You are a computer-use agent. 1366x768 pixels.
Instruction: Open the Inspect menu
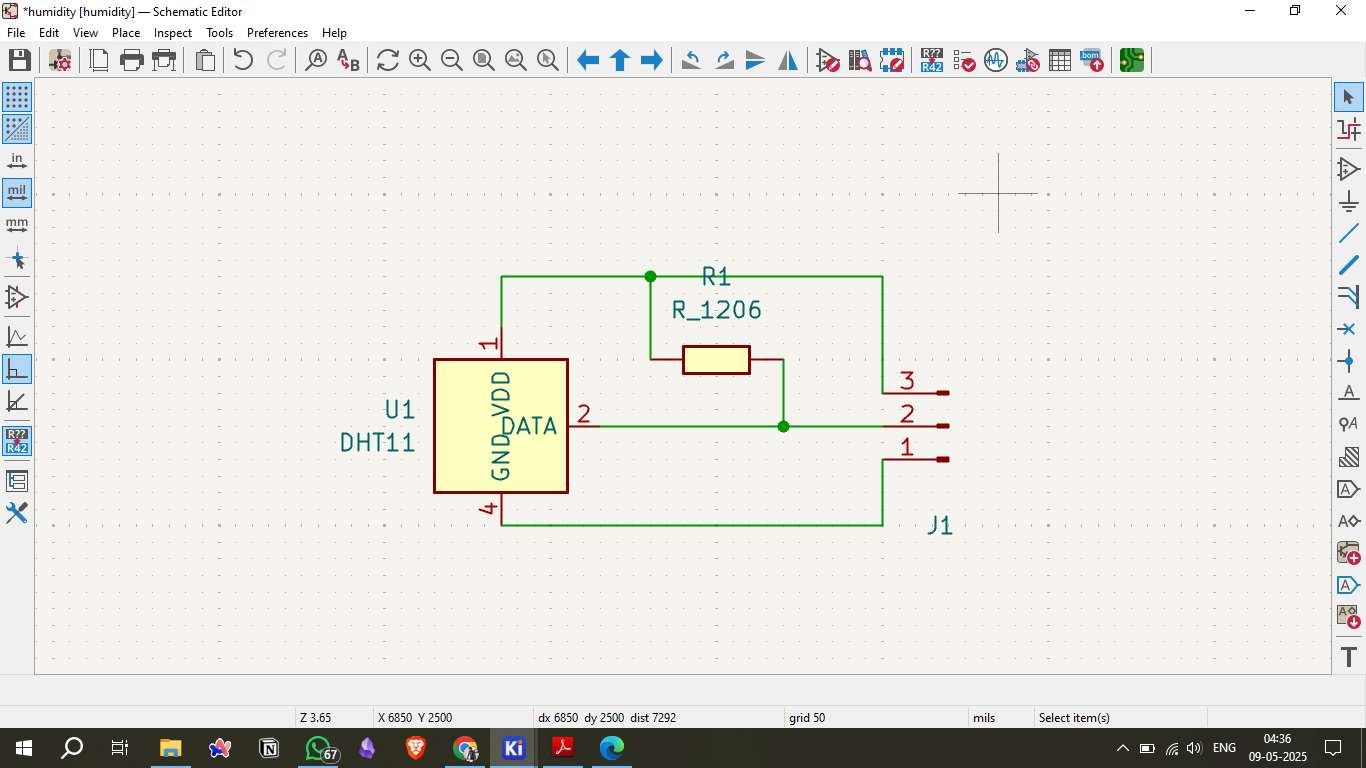tap(173, 33)
